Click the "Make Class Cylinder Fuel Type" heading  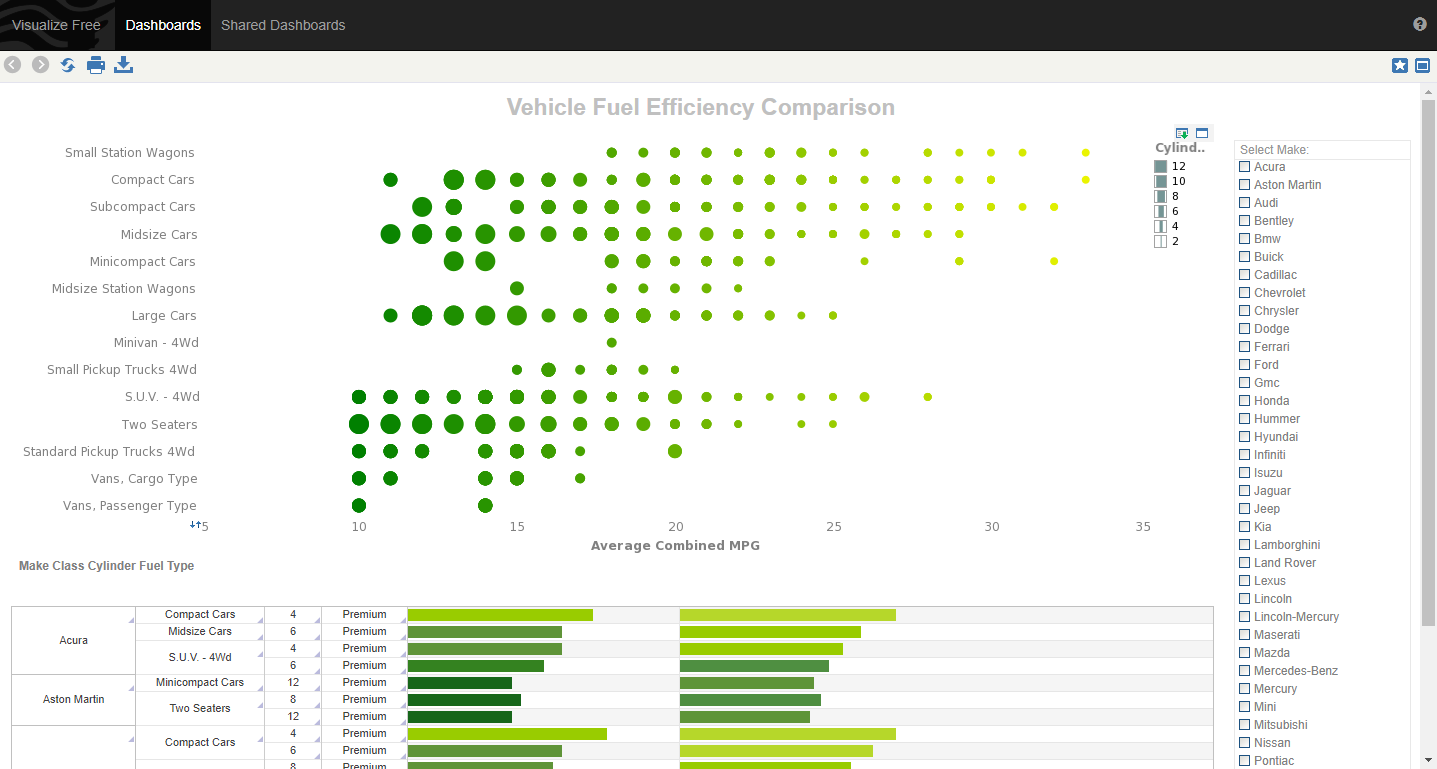[x=107, y=566]
